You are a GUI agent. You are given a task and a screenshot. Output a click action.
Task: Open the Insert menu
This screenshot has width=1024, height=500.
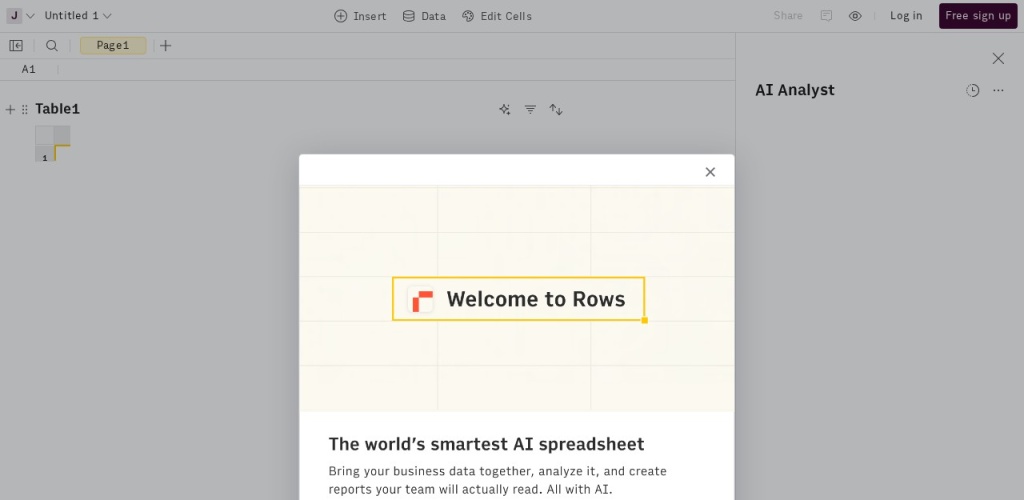point(360,16)
